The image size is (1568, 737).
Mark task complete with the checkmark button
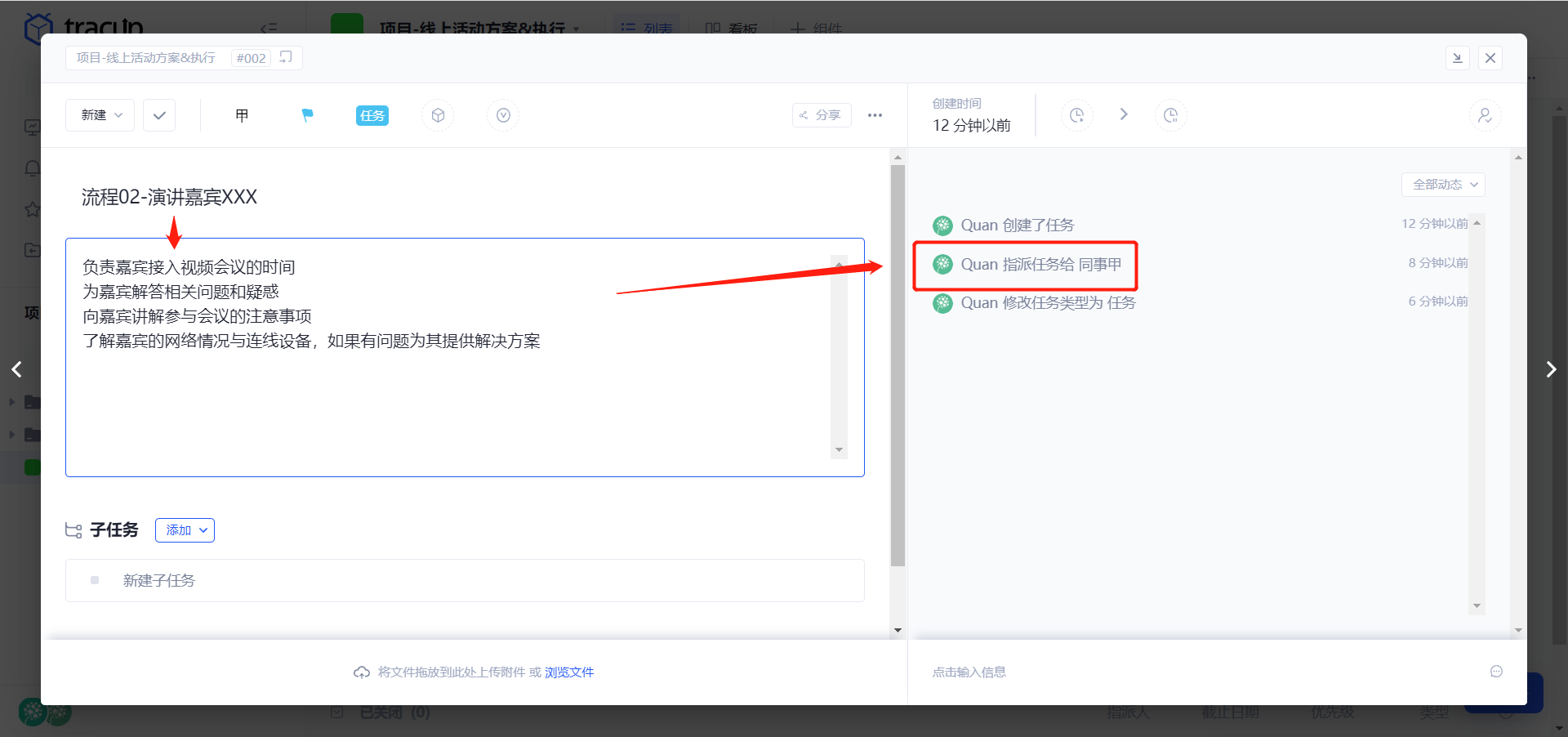tap(159, 115)
